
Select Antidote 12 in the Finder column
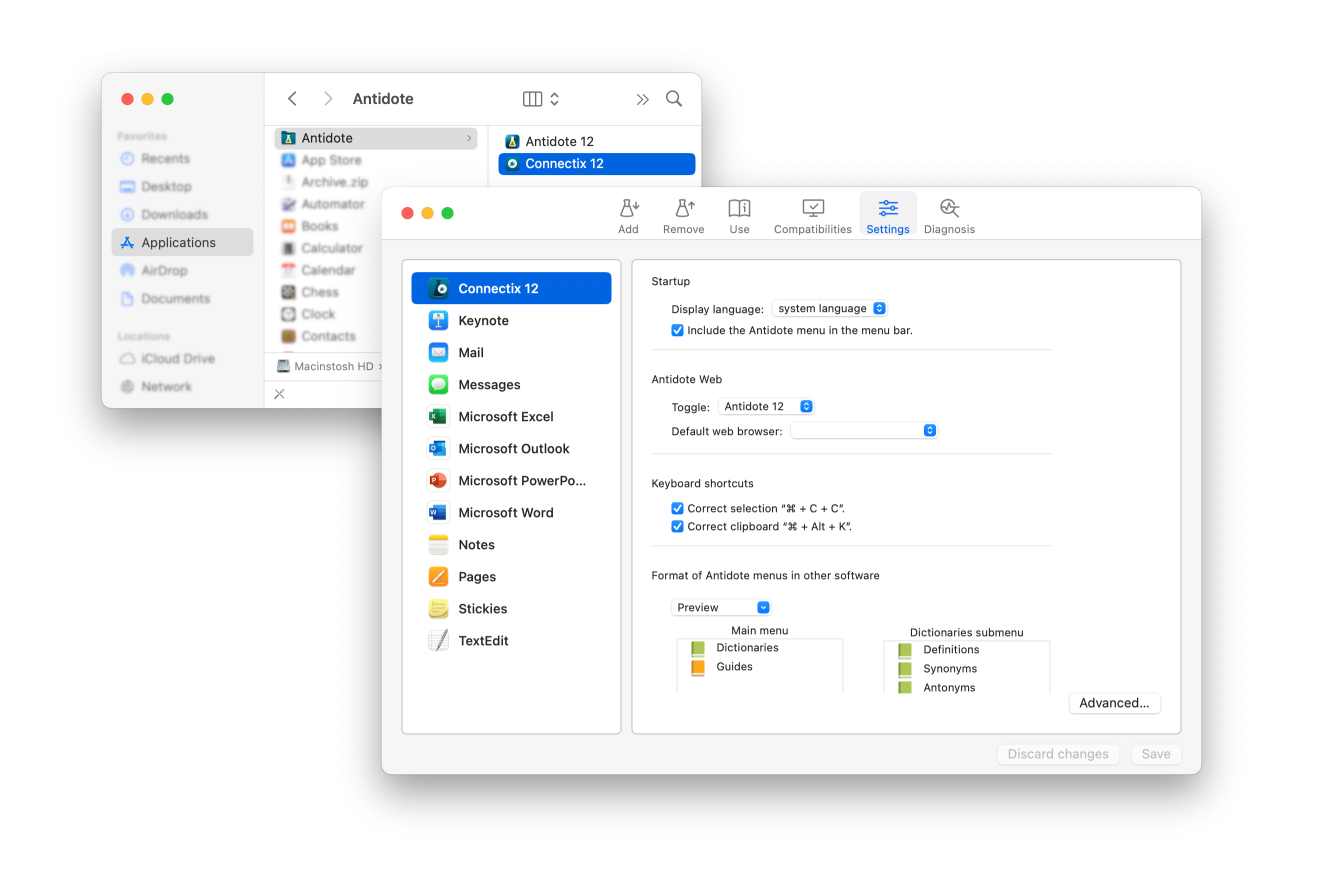[x=559, y=142]
